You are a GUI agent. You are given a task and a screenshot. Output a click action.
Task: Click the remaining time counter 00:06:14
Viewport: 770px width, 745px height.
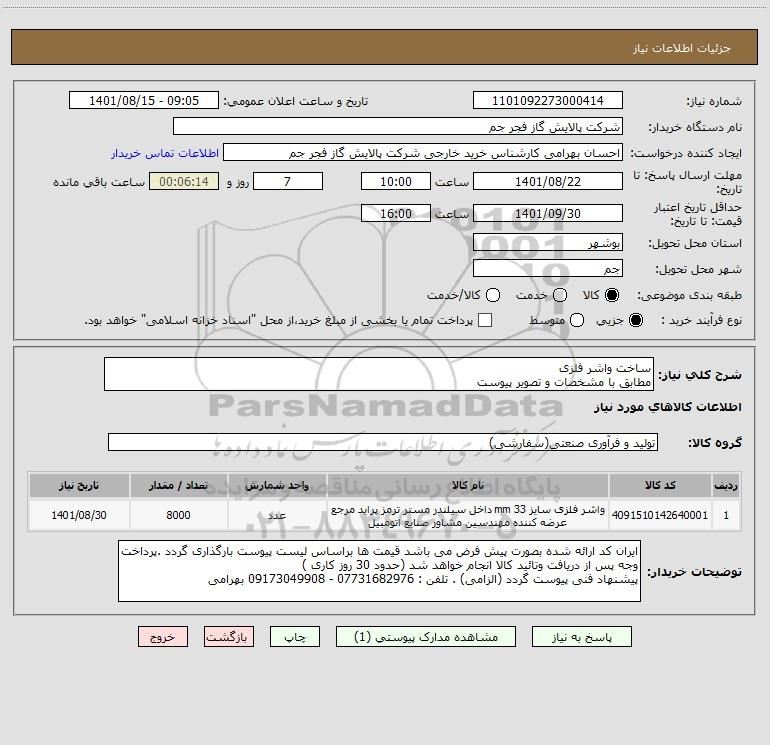[184, 181]
